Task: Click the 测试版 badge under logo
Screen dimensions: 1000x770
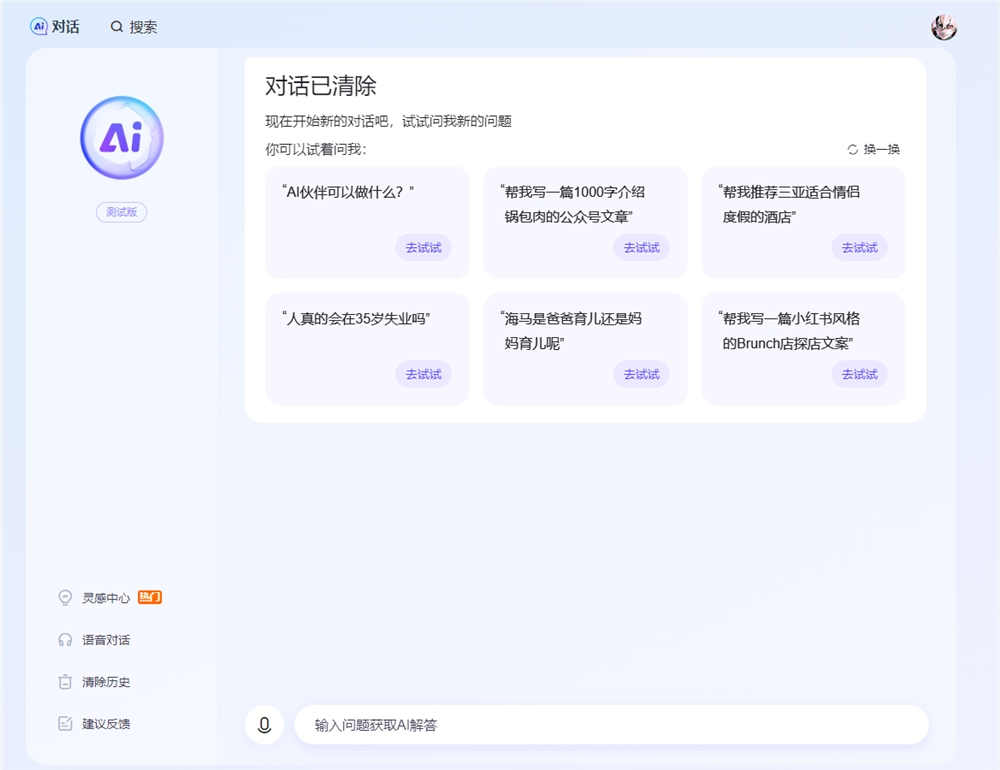Action: 122,212
